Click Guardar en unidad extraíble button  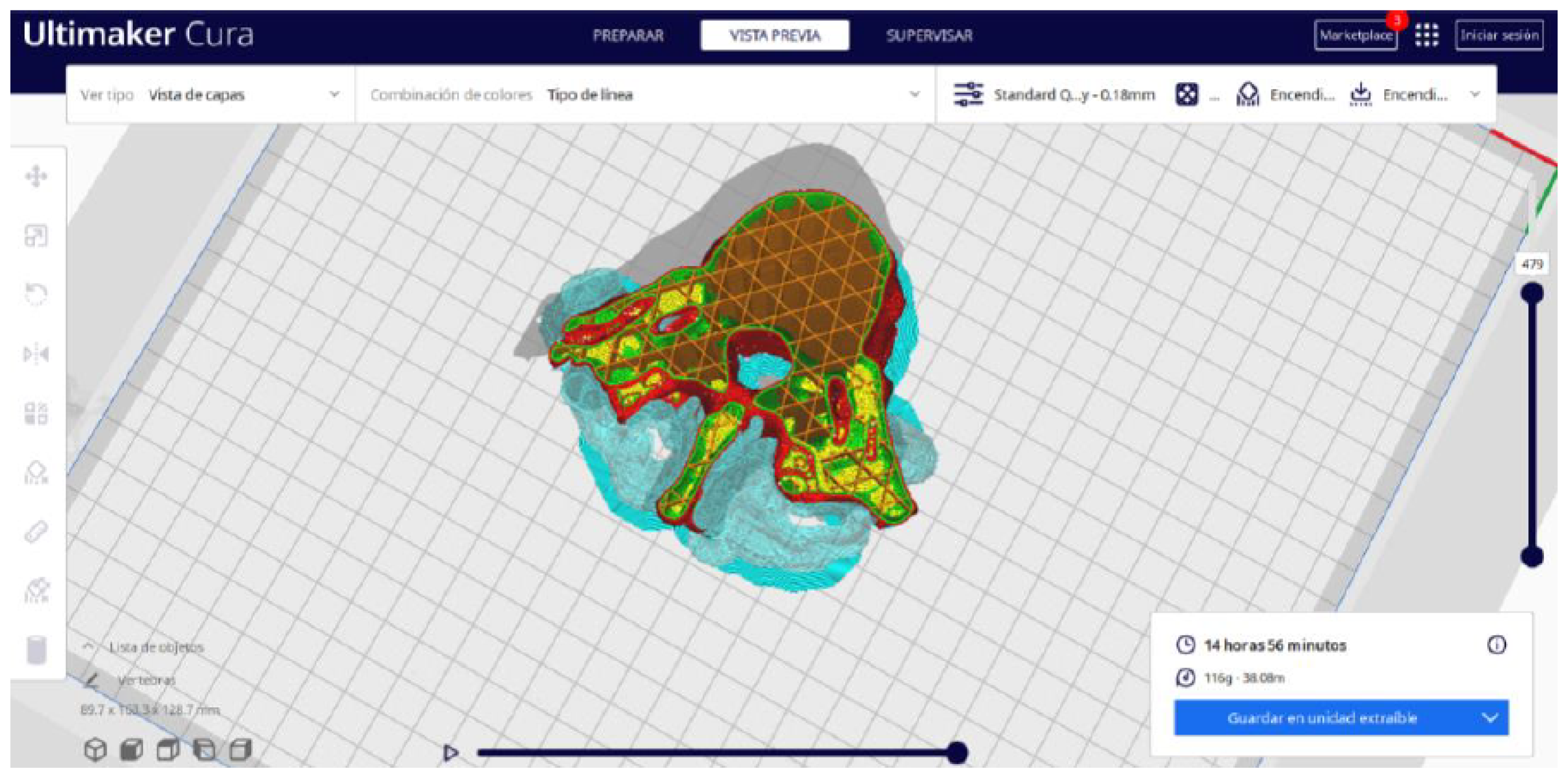click(1322, 718)
